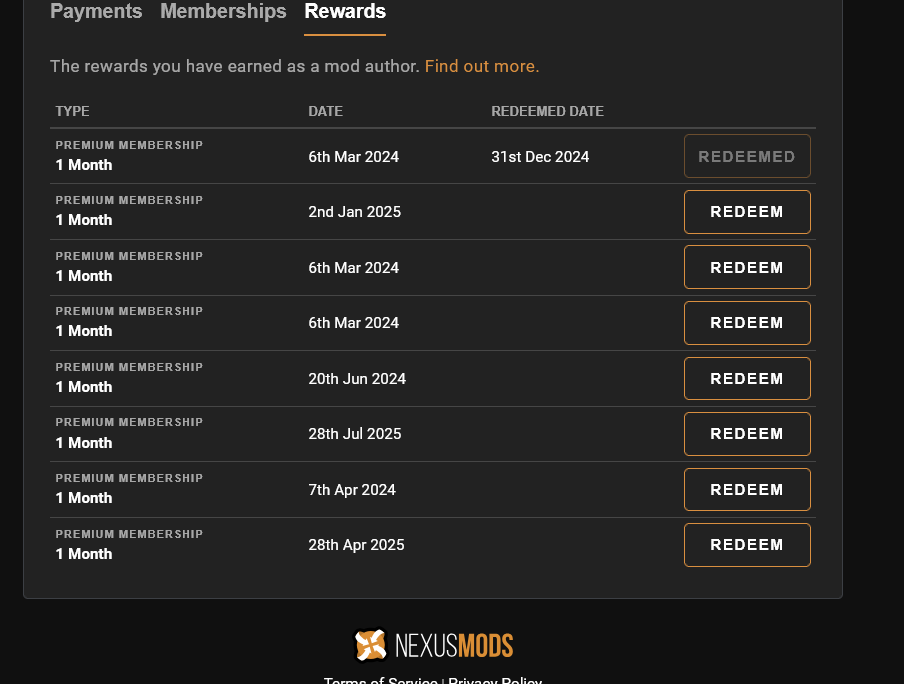The width and height of the screenshot is (904, 684).
Task: Open the Terms of Service link
Action: pyautogui.click(x=380, y=680)
